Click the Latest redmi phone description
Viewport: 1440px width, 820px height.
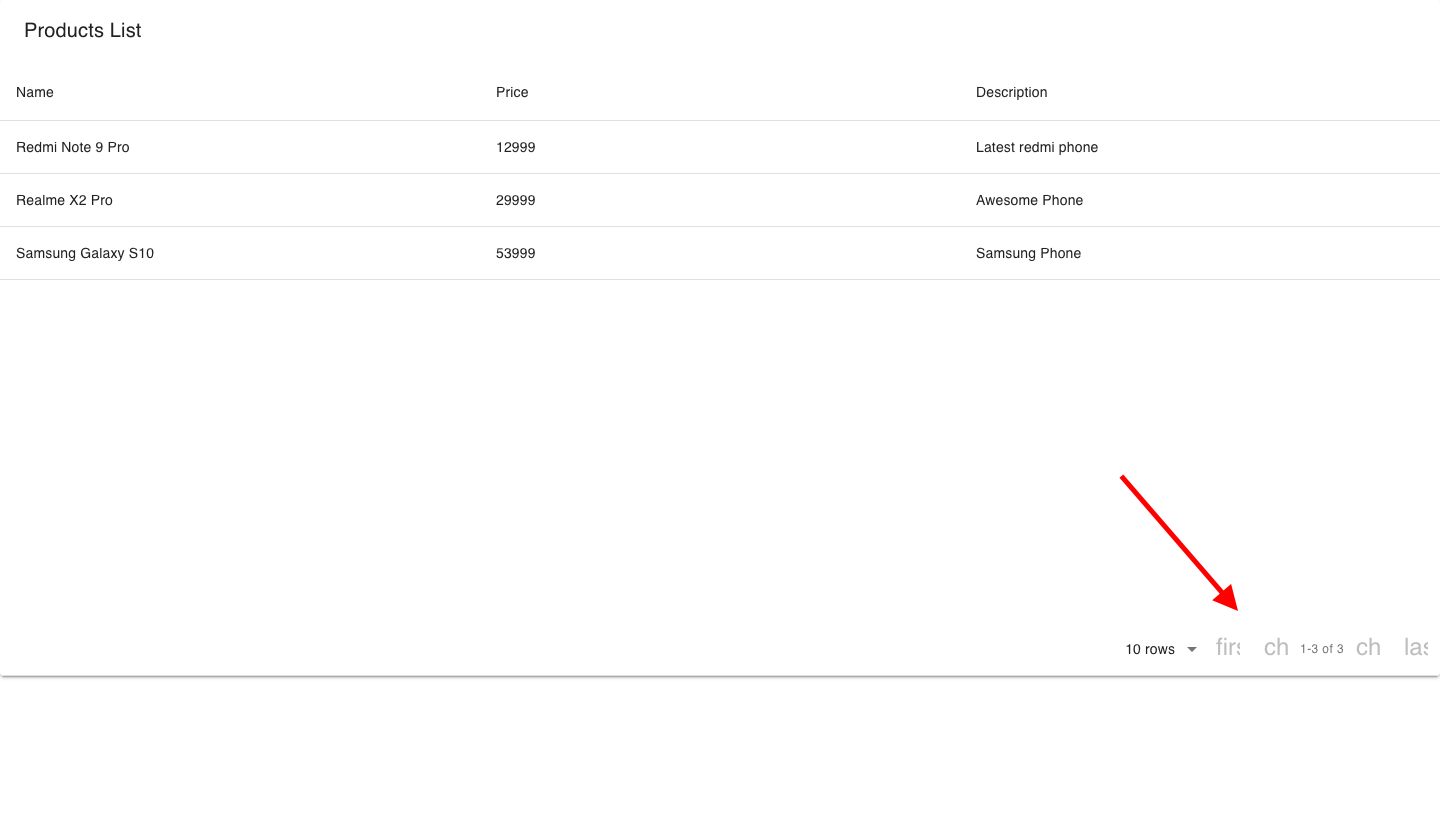(x=1036, y=147)
